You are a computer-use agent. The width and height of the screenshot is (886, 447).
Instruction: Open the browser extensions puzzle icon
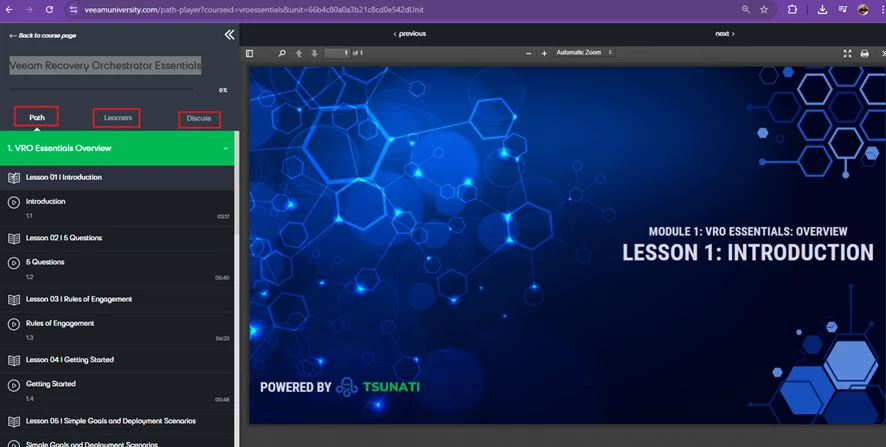tap(792, 10)
